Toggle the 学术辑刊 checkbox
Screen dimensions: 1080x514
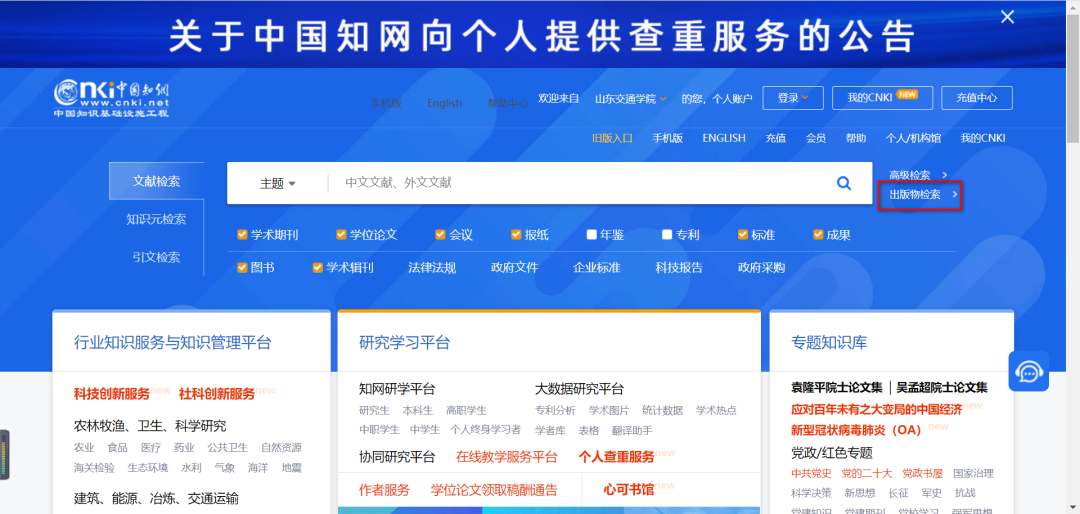318,267
